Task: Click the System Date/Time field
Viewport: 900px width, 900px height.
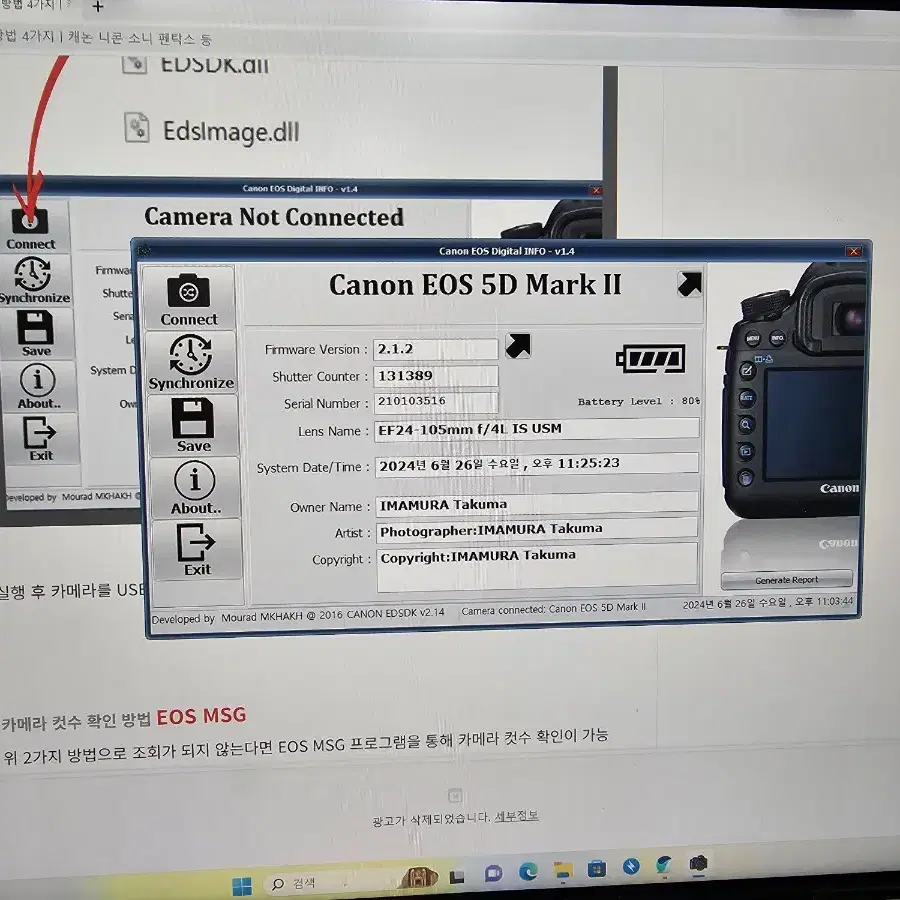Action: (x=536, y=464)
